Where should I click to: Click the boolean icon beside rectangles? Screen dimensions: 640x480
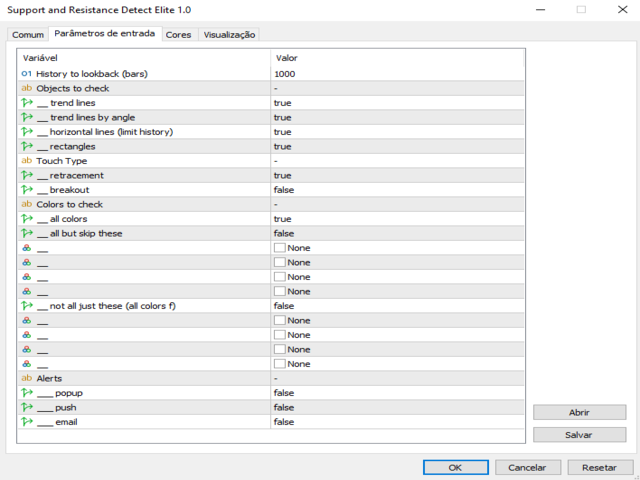(x=27, y=147)
